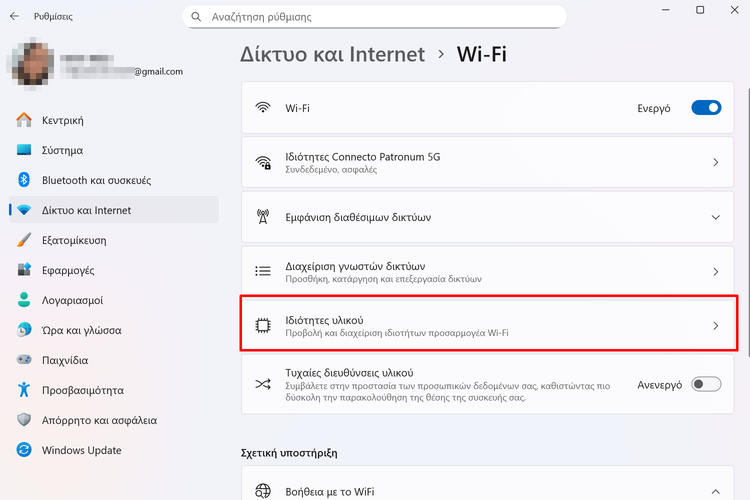Open Ιδιότητες υλικού chevron arrow
Image resolution: width=750 pixels, height=500 pixels.
(715, 325)
